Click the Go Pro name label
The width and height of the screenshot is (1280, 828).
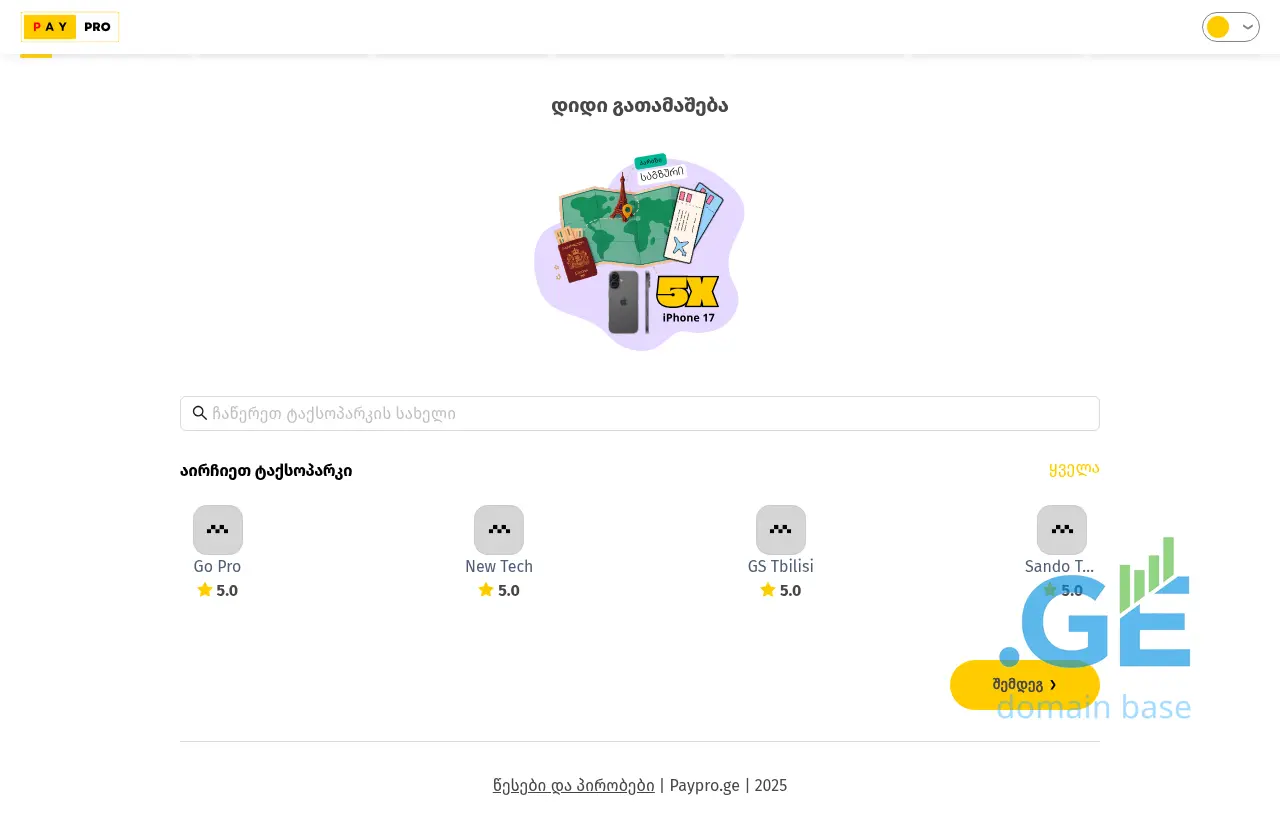pos(217,566)
